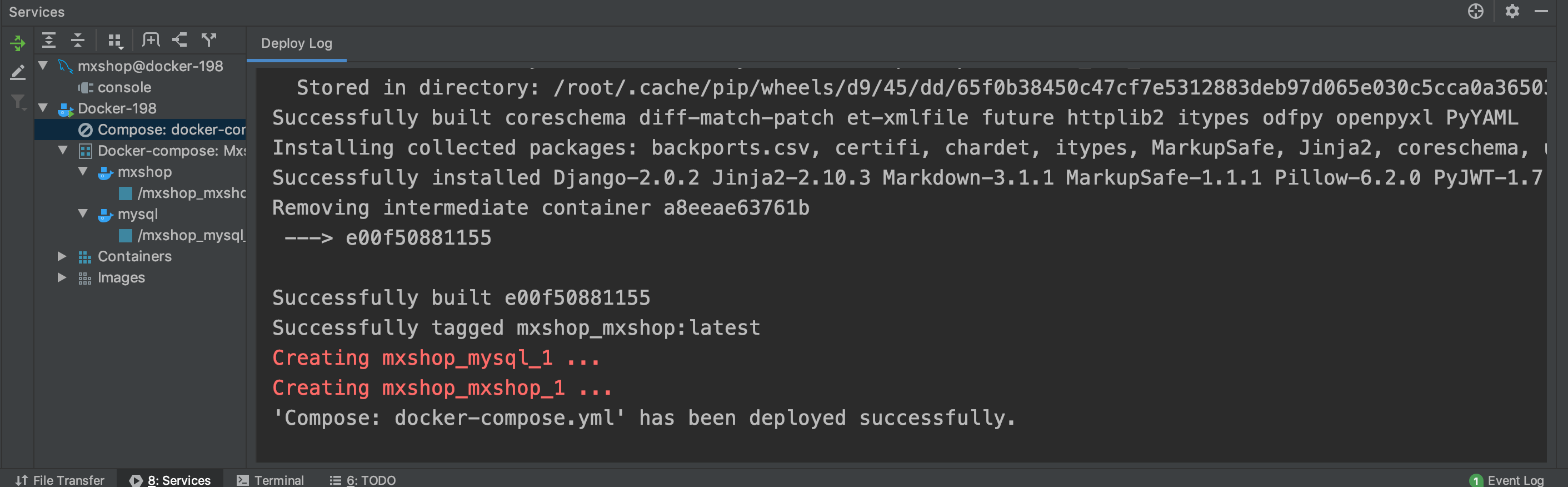Screen dimensions: 1568x487
Task: Collapse the mxshop@docker-198 node
Action: 43,66
